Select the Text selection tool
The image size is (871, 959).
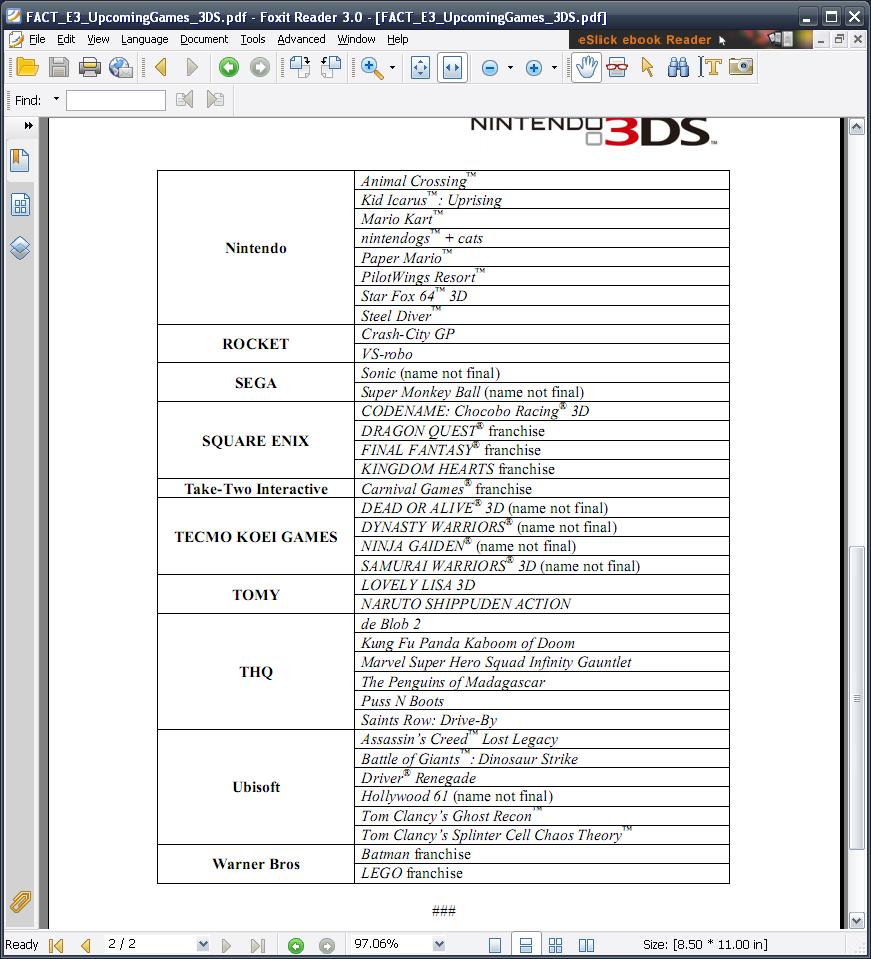(710, 67)
